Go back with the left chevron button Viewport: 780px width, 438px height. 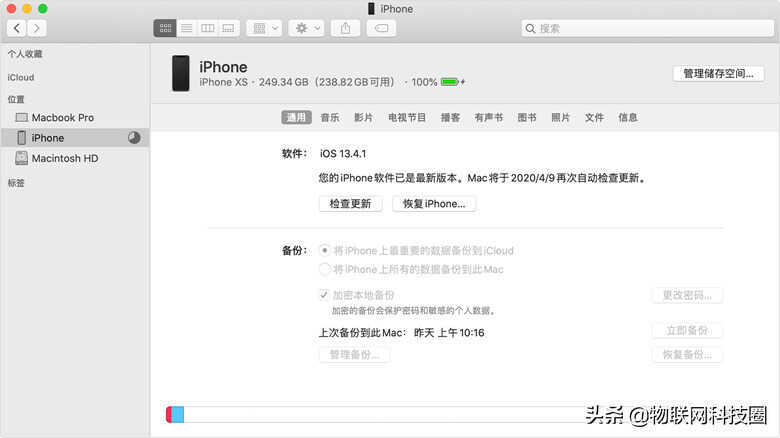(17, 28)
